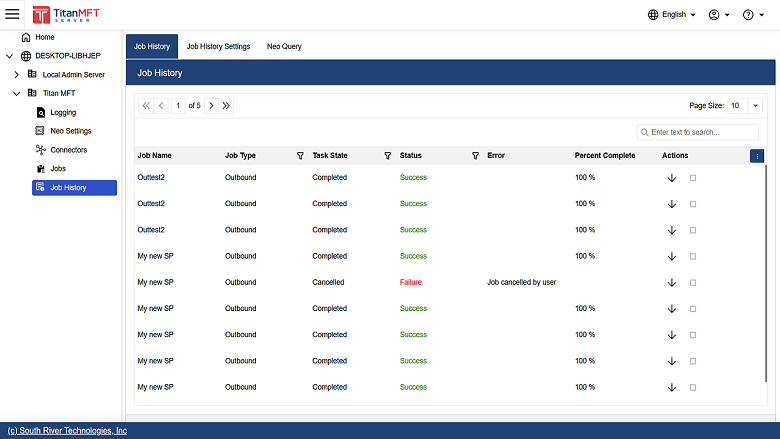Expand the Local Admin Server tree node
Image resolution: width=780 pixels, height=439 pixels.
(x=16, y=75)
